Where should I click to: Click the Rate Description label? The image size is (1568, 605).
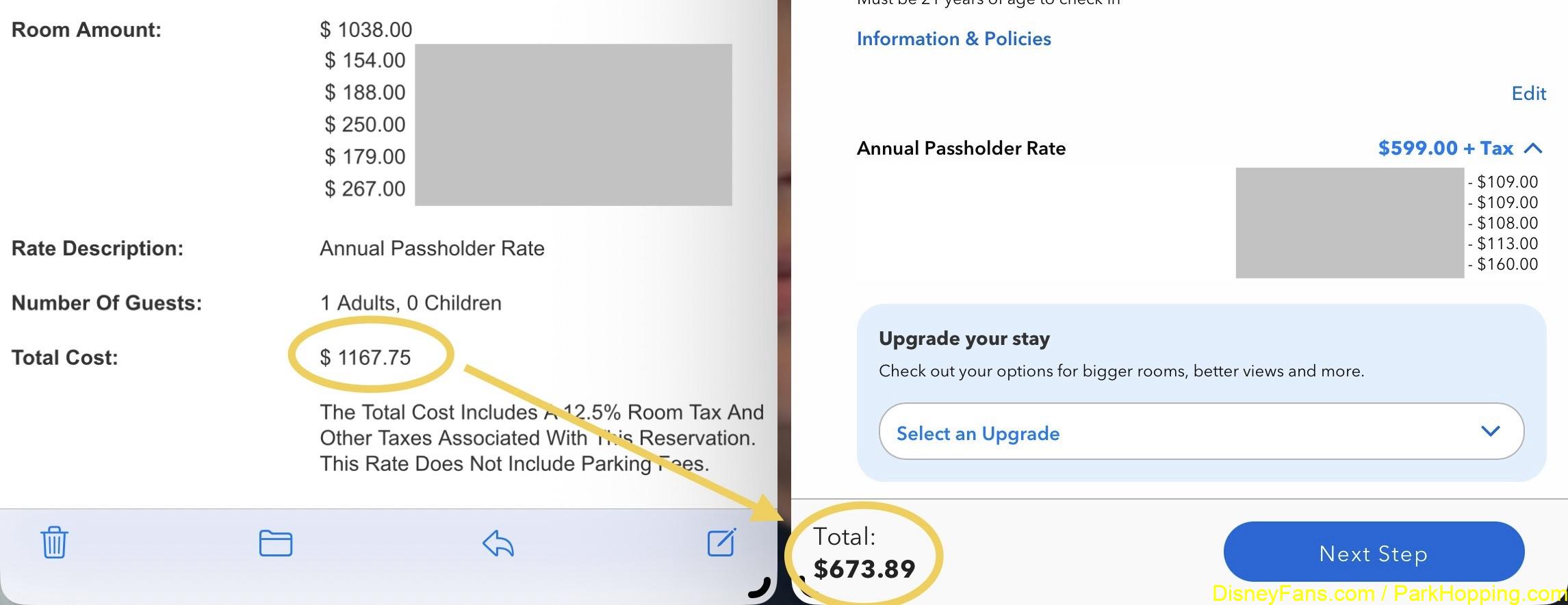point(97,248)
